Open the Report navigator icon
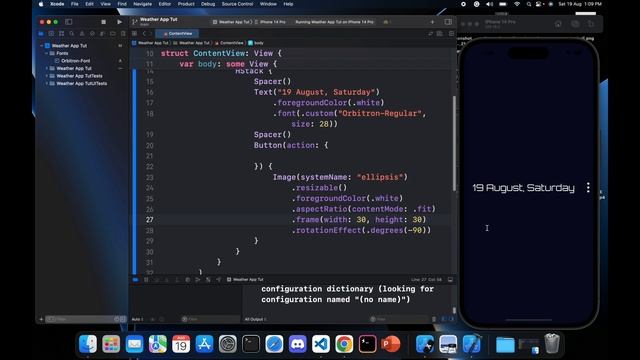Image resolution: width=640 pixels, height=360 pixels. [123, 33]
